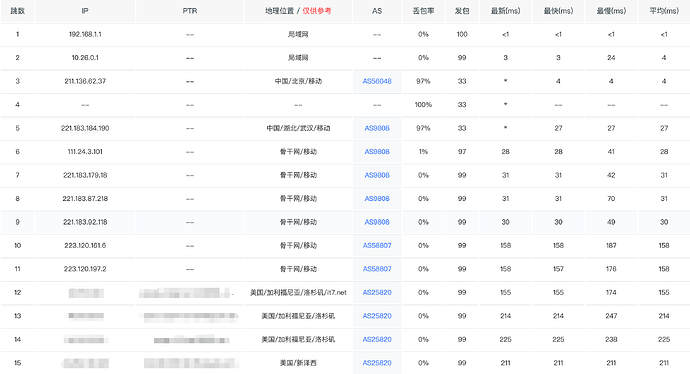Screen dimensions: 690x374
Task: Click the 100% packet loss value in hop 4
Action: pyautogui.click(x=423, y=105)
